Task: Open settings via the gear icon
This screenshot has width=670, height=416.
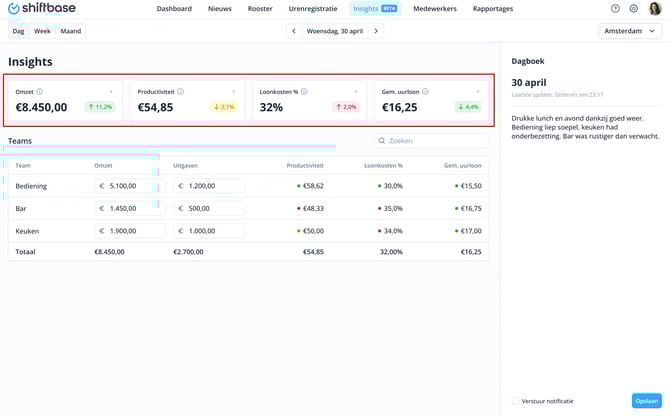Action: pyautogui.click(x=633, y=9)
